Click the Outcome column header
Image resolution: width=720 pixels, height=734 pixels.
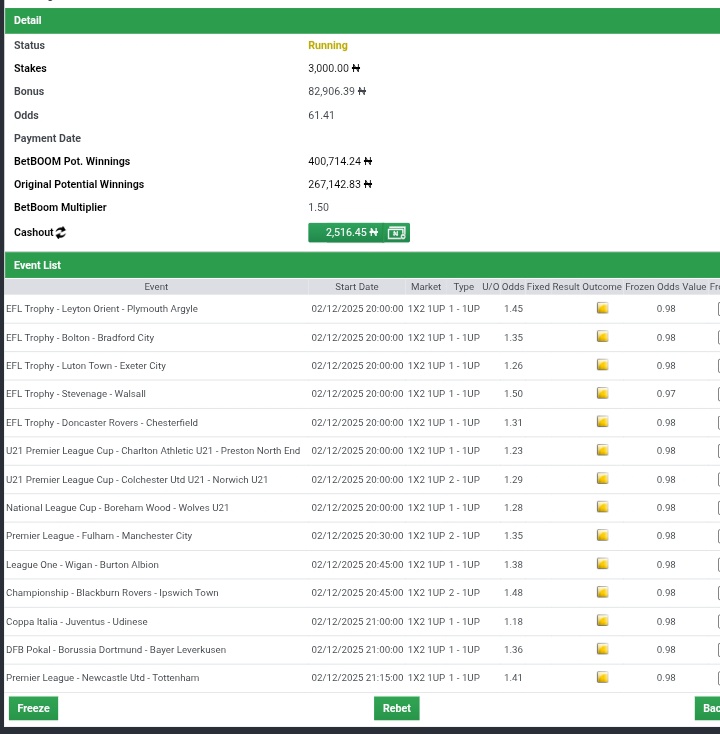point(602,287)
